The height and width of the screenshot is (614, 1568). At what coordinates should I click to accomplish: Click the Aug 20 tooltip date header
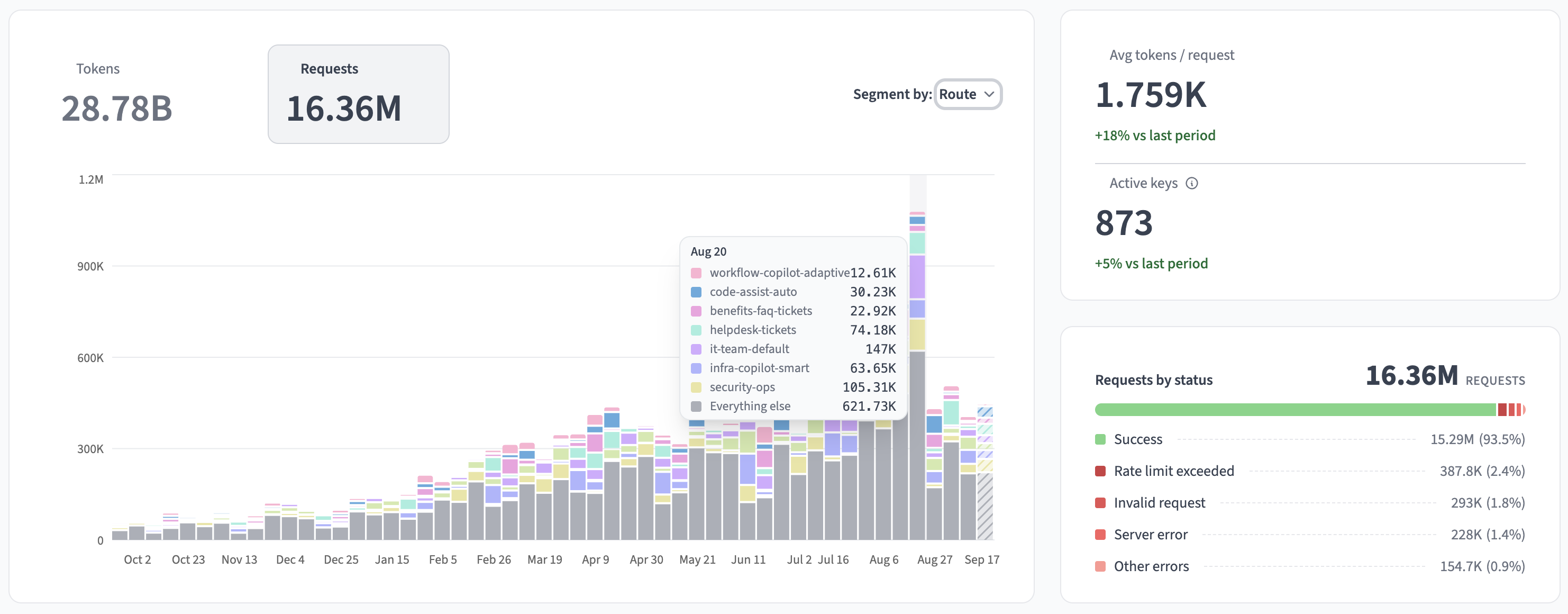tap(708, 251)
